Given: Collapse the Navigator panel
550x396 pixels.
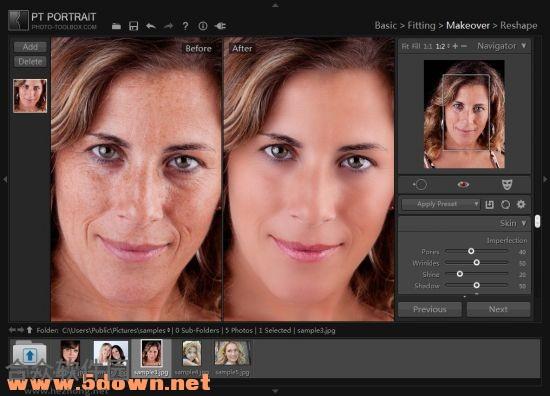Looking at the screenshot, I should 524,46.
